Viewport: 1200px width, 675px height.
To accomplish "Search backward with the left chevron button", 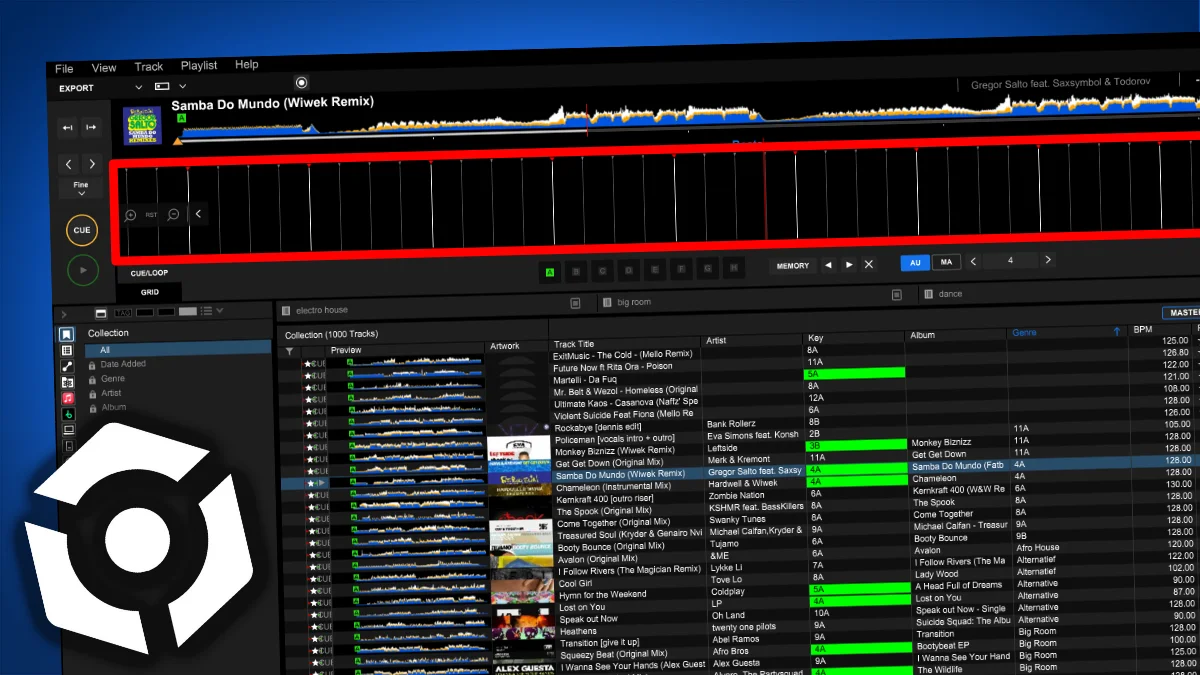I will coord(69,164).
